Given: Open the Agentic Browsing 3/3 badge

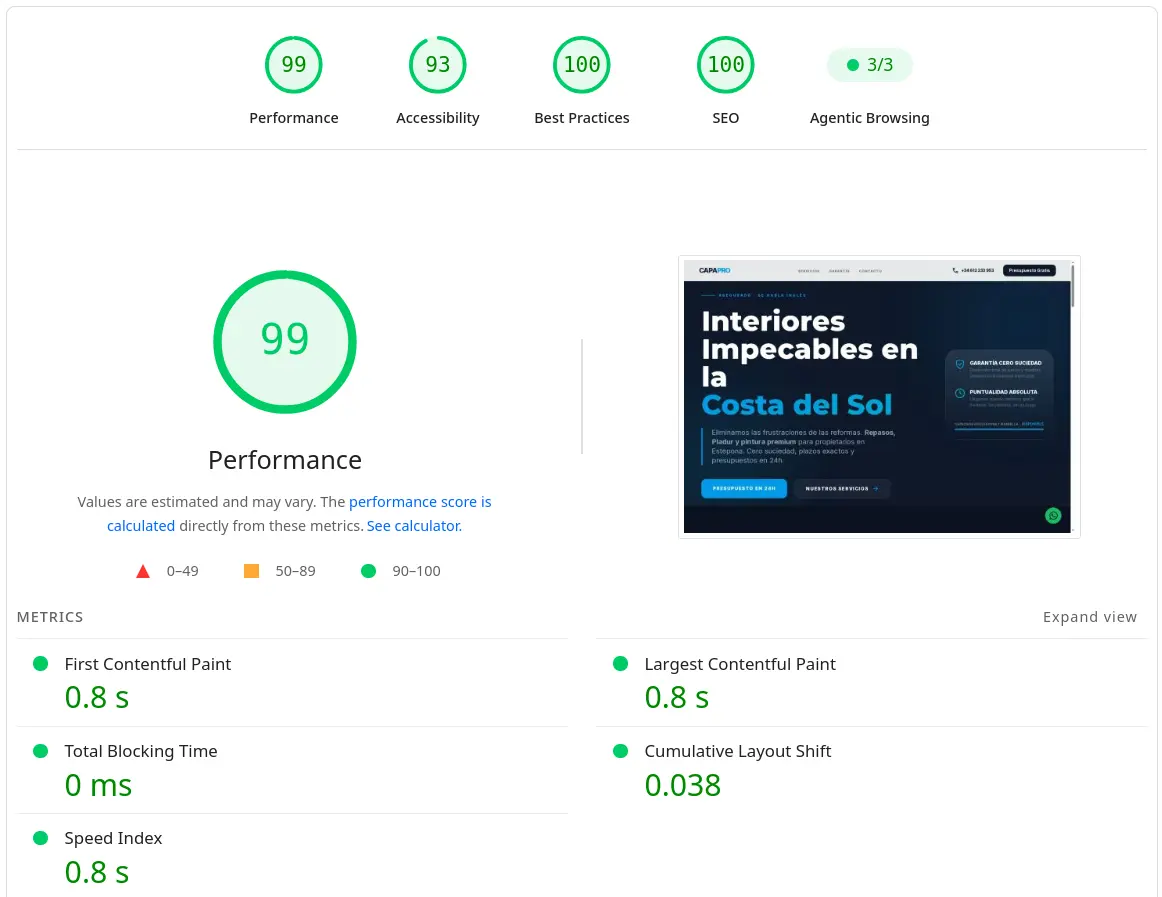Looking at the screenshot, I should 869,65.
